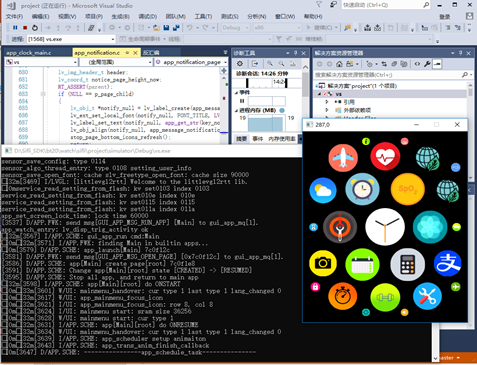The height and width of the screenshot is (365, 477).
Task: Tap the teal flower breathing app icon
Action: (x=430, y=227)
